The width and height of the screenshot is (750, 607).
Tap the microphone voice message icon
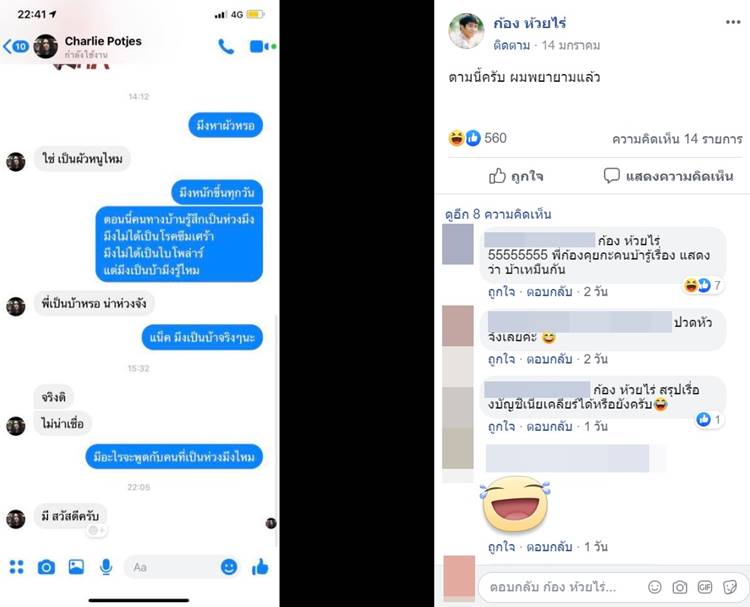106,567
